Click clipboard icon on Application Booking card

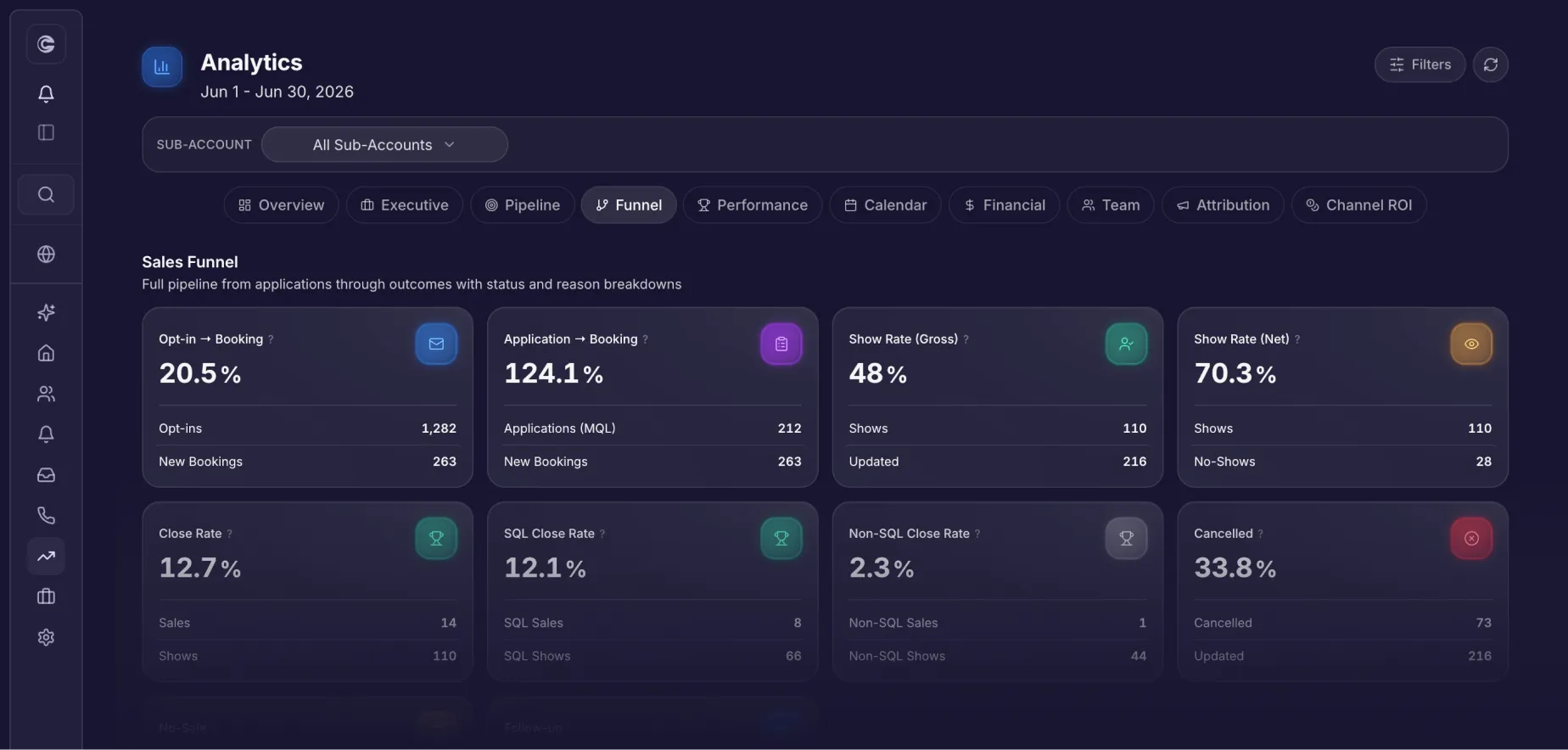point(781,344)
